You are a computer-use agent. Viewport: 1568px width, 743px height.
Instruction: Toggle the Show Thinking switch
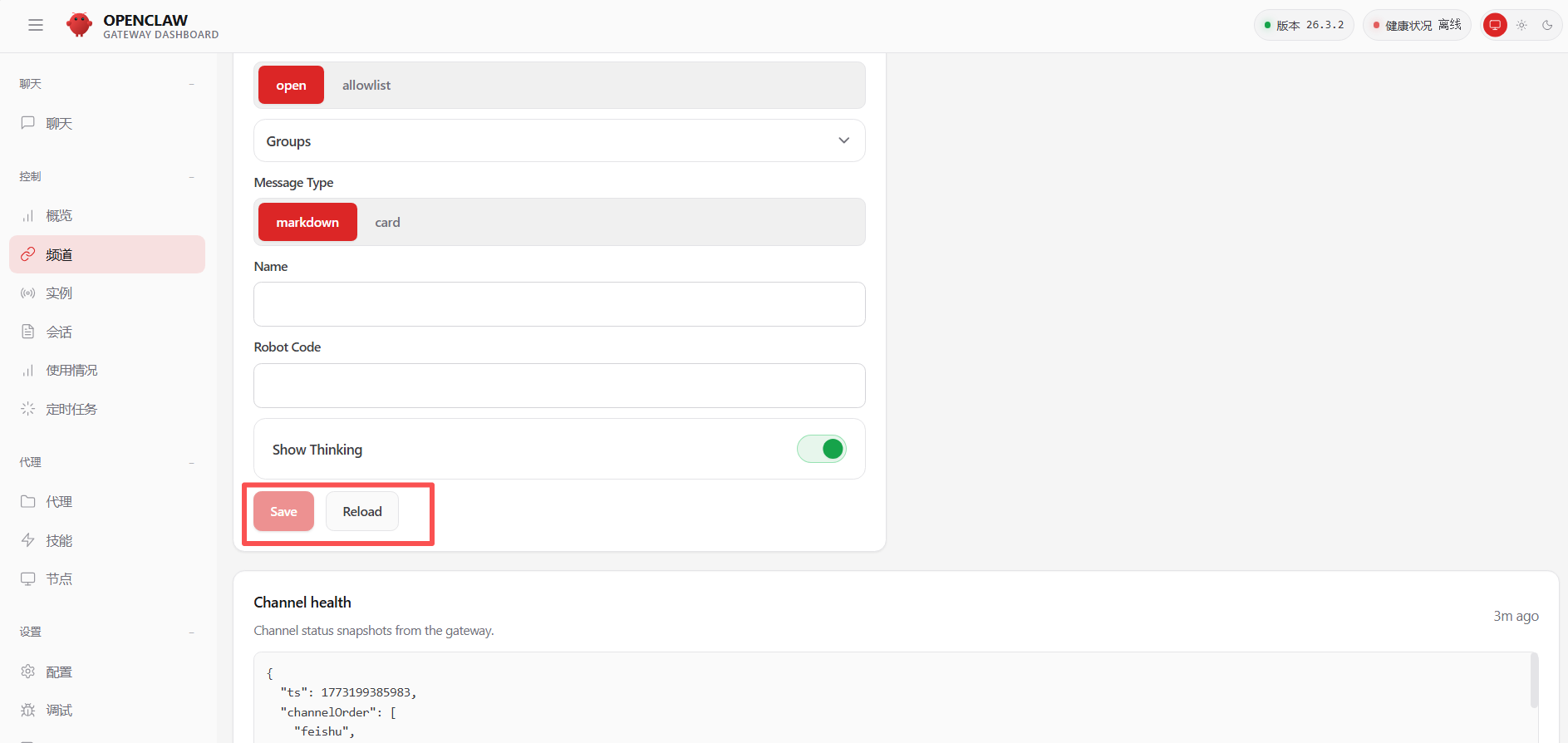point(821,449)
